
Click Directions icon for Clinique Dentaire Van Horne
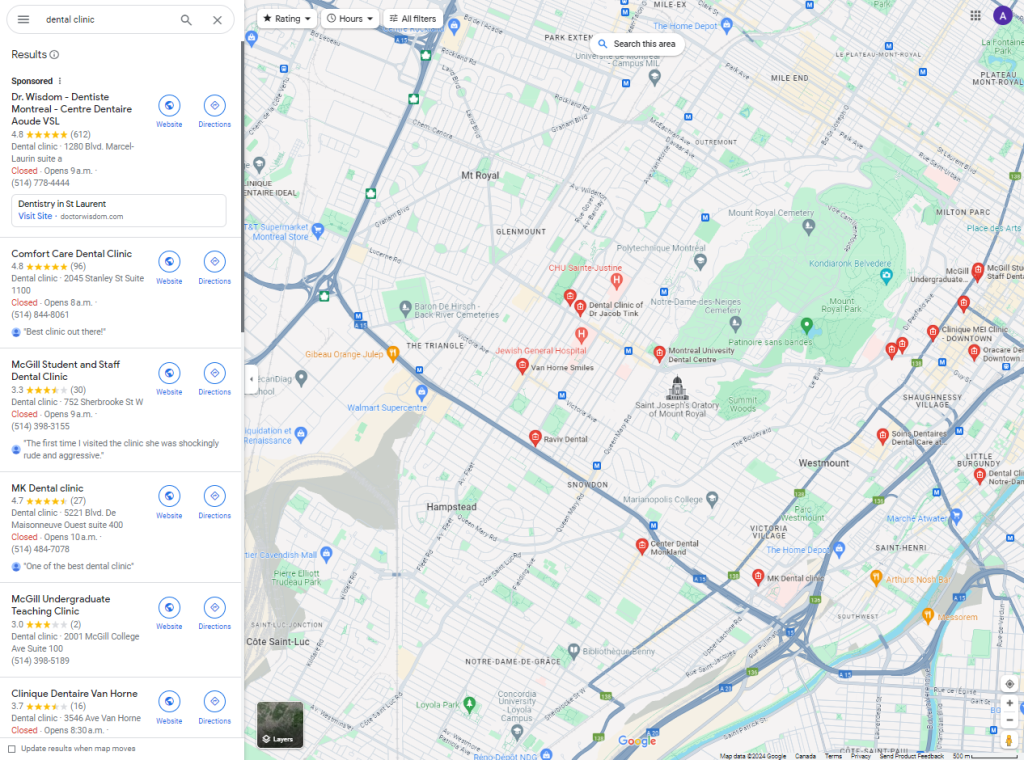214,701
